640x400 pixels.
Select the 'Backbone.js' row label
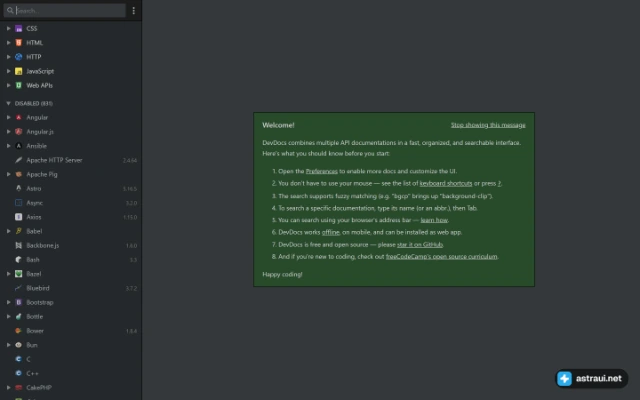pos(43,245)
